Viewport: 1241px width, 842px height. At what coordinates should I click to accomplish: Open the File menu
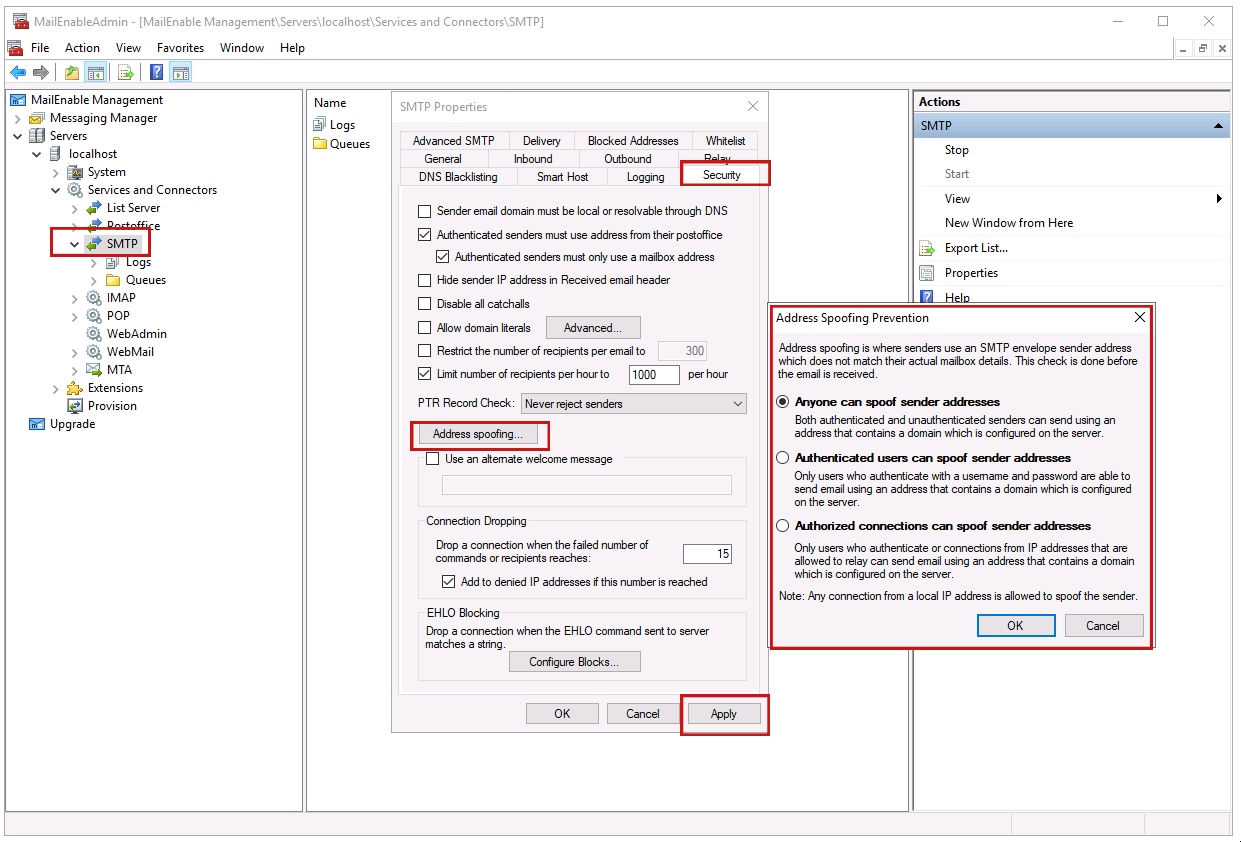(x=40, y=48)
